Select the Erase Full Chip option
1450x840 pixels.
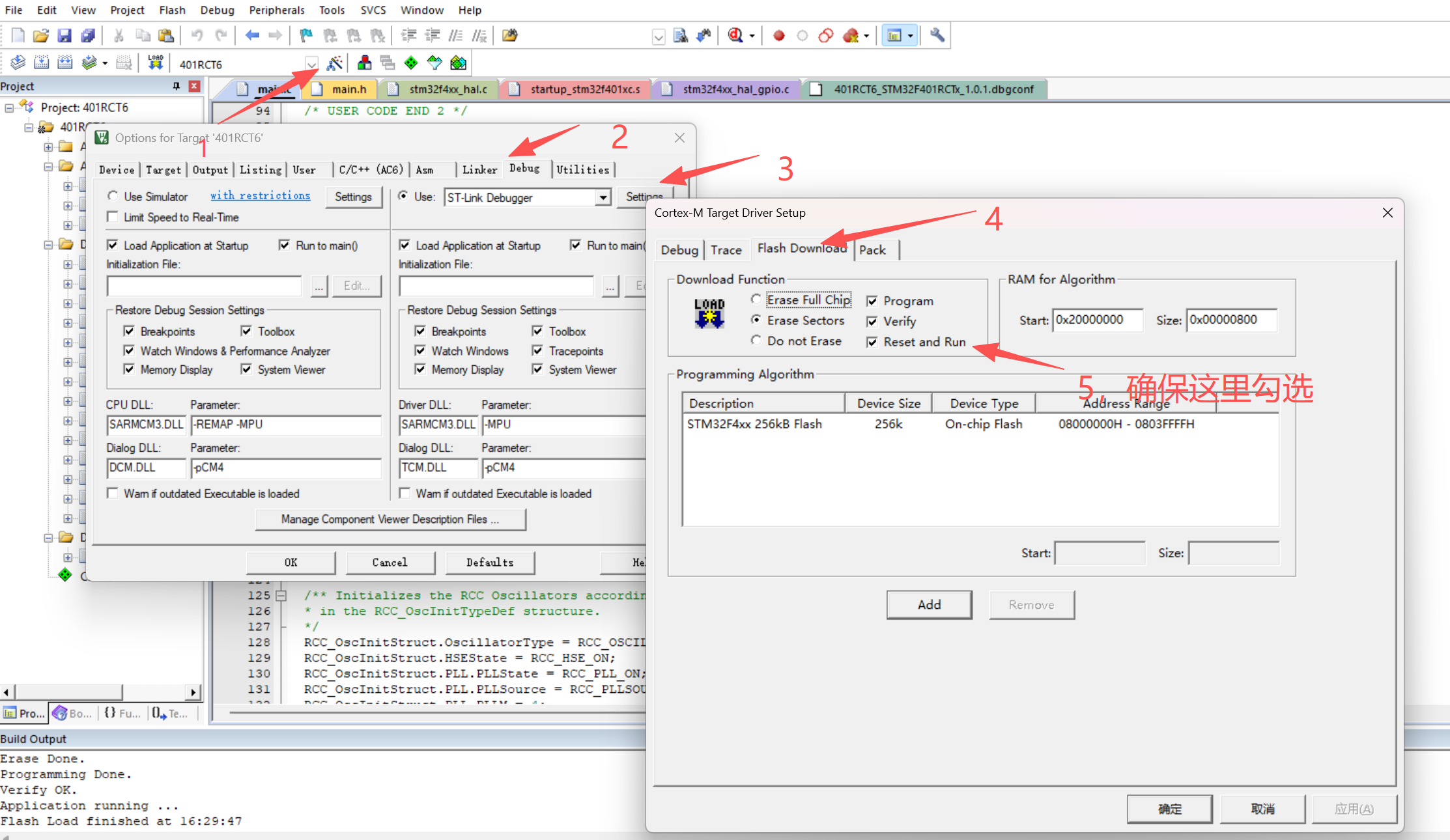point(756,300)
